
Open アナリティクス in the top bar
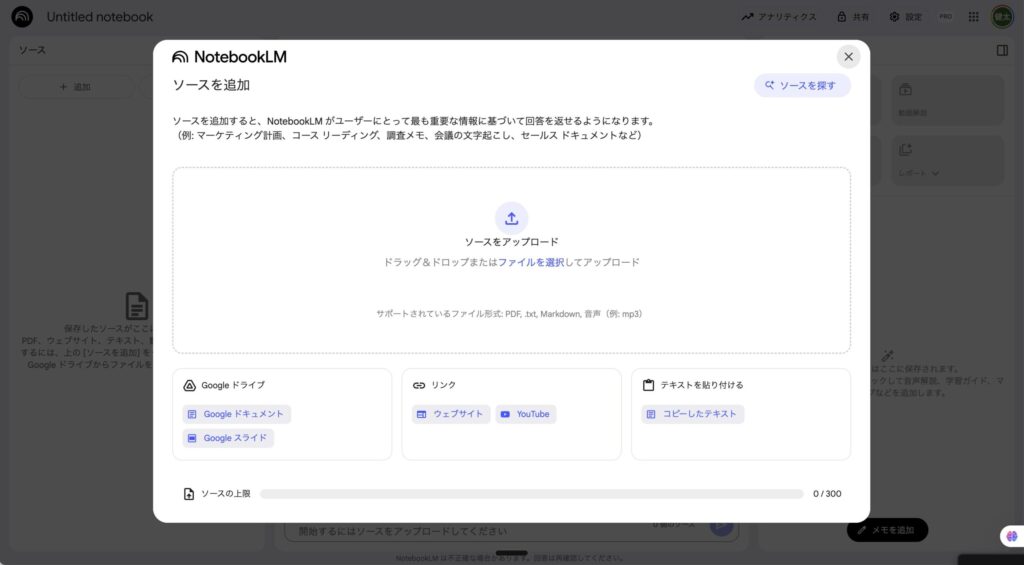point(778,17)
